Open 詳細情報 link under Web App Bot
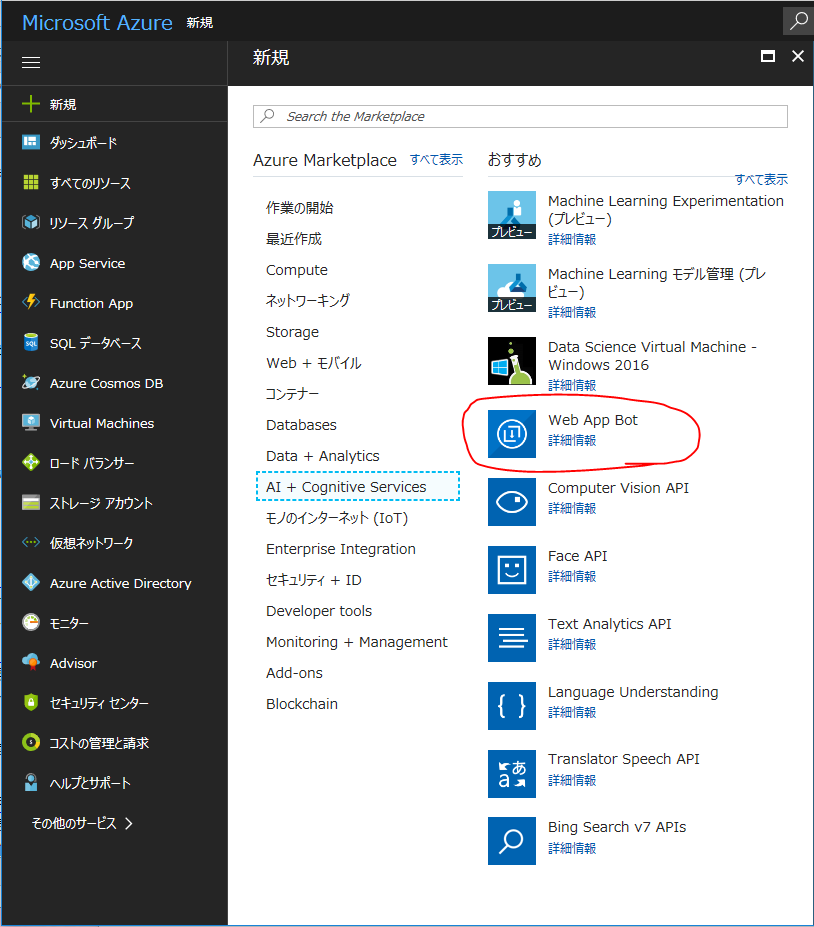This screenshot has width=814, height=927. (x=572, y=440)
